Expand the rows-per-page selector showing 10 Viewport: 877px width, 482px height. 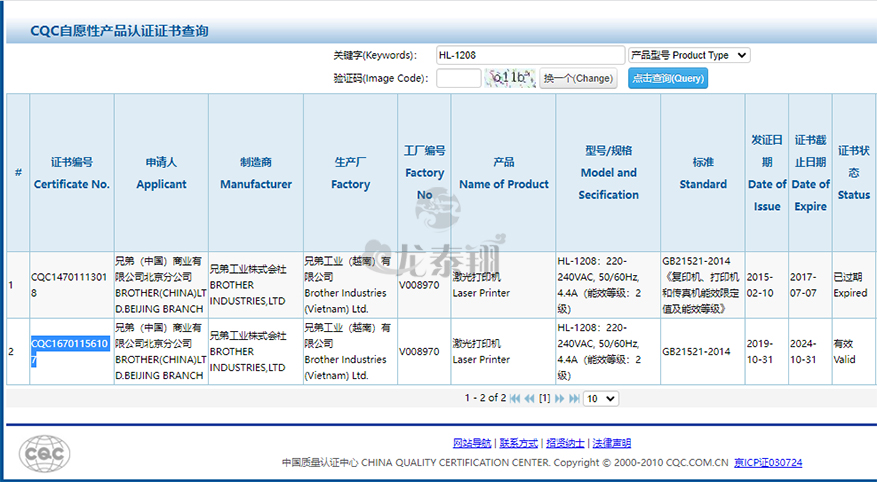point(600,398)
